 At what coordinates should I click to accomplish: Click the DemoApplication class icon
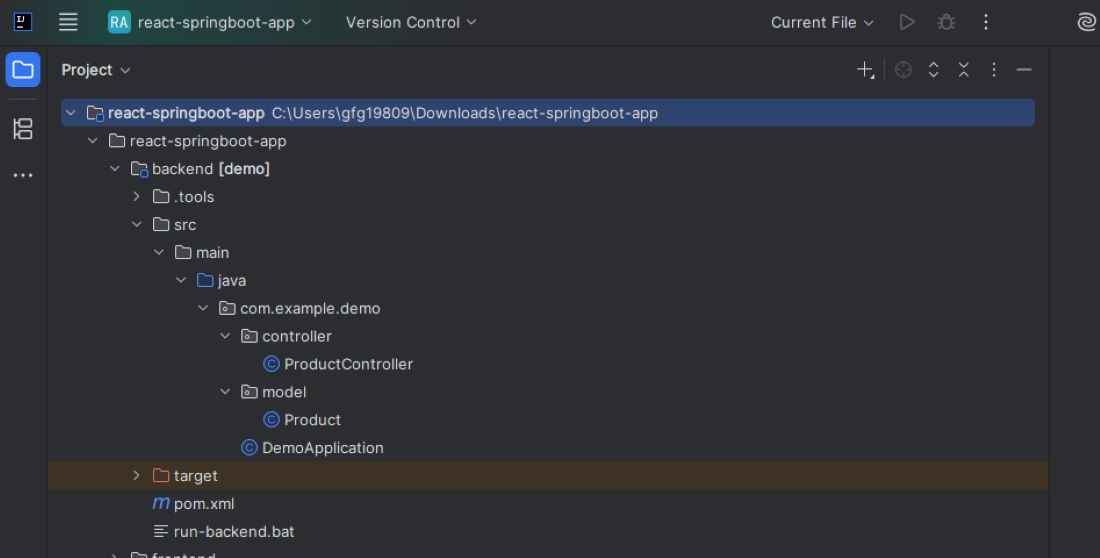(249, 448)
